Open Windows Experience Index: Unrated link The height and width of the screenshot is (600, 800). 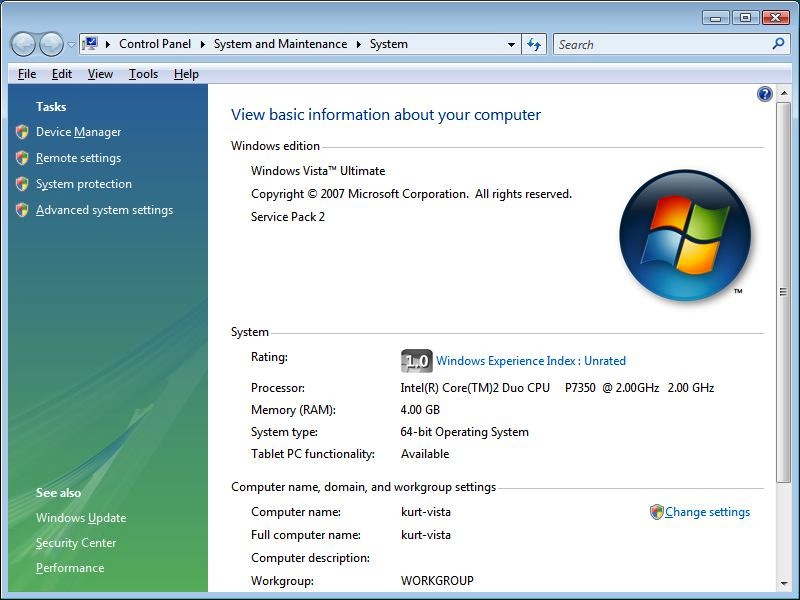[x=531, y=361]
